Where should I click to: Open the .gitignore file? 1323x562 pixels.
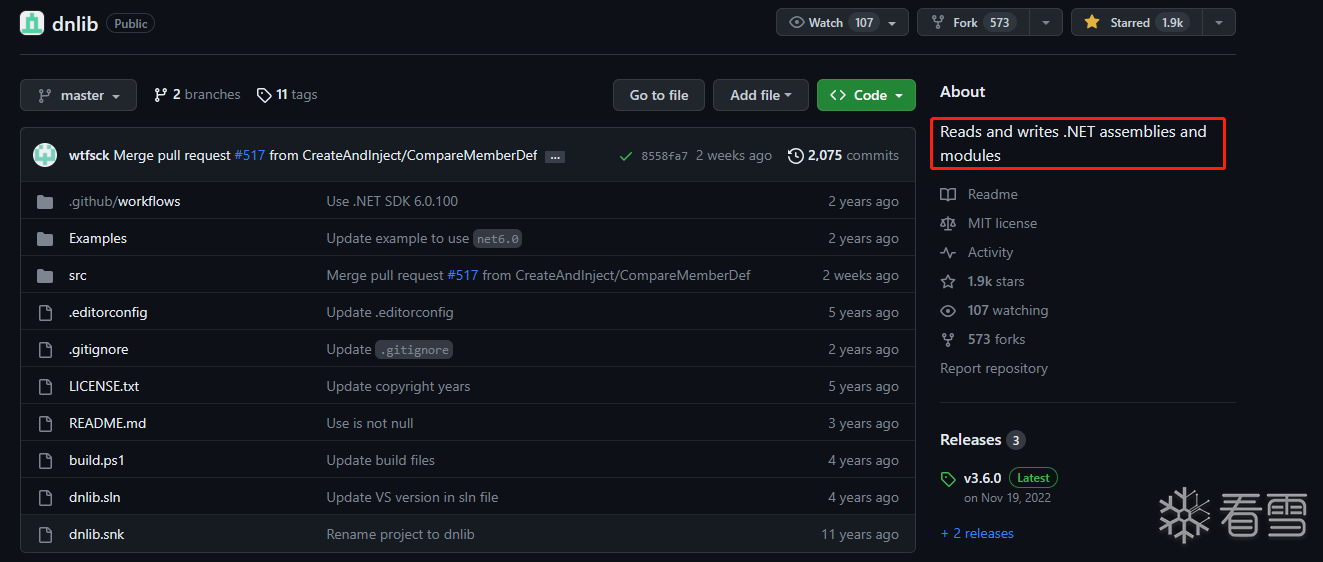point(99,349)
